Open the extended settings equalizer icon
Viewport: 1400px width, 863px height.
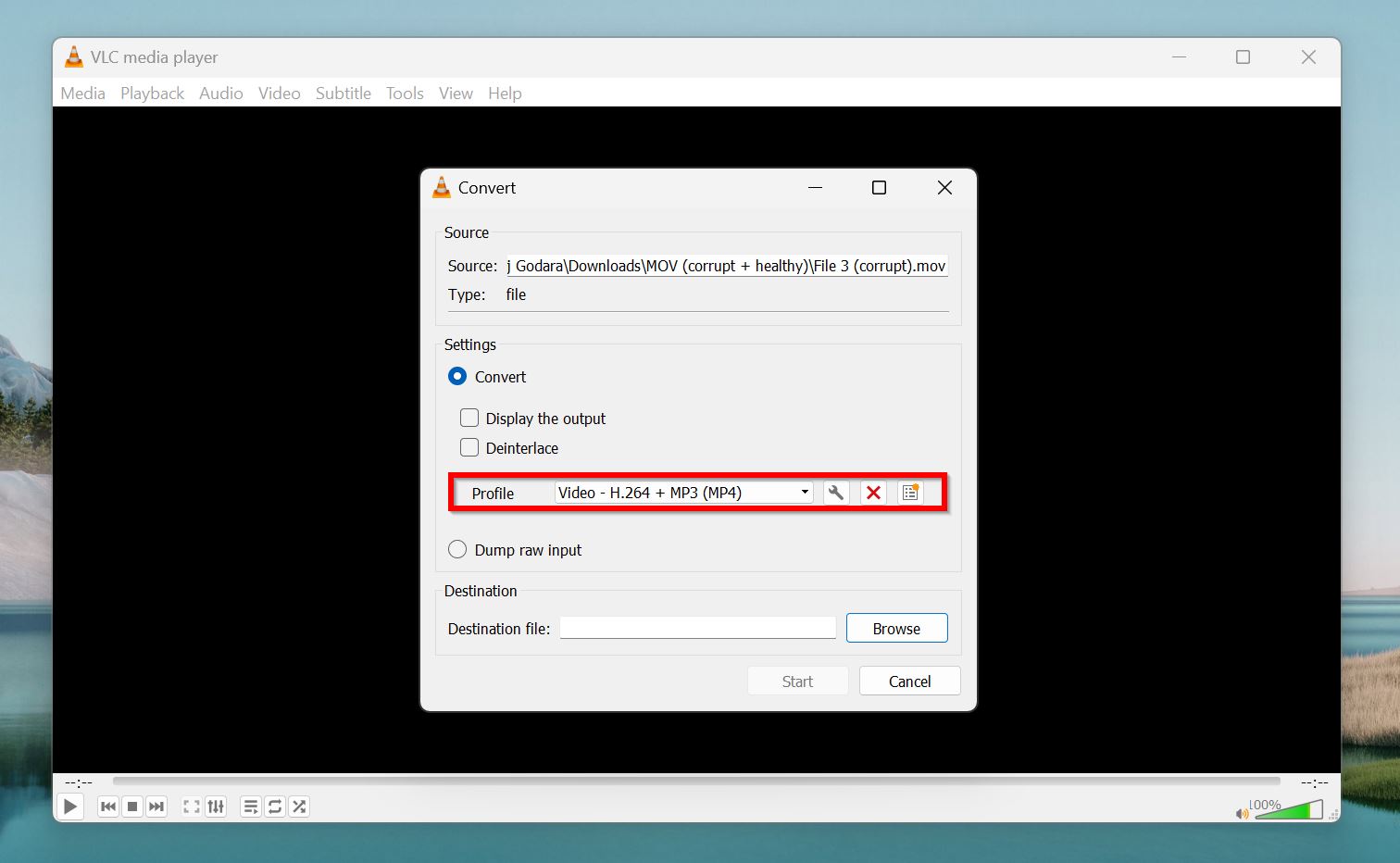216,807
